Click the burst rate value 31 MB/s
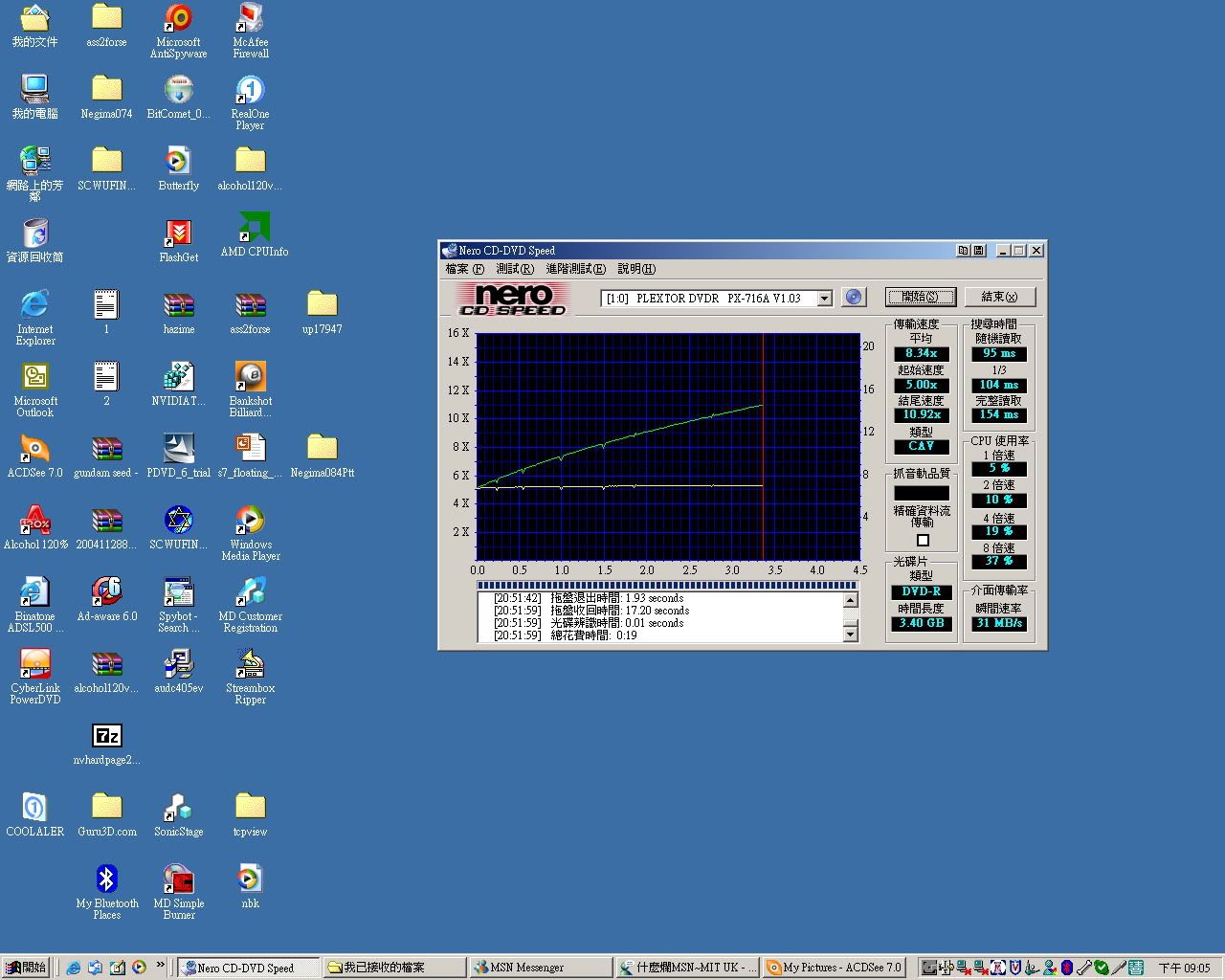1225x980 pixels. point(999,623)
